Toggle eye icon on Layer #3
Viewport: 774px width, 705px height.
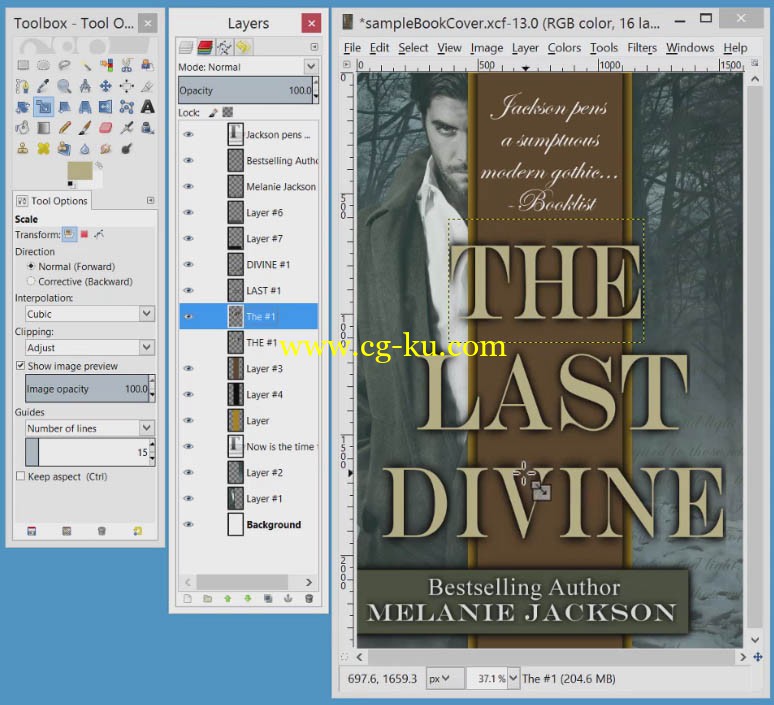click(188, 368)
